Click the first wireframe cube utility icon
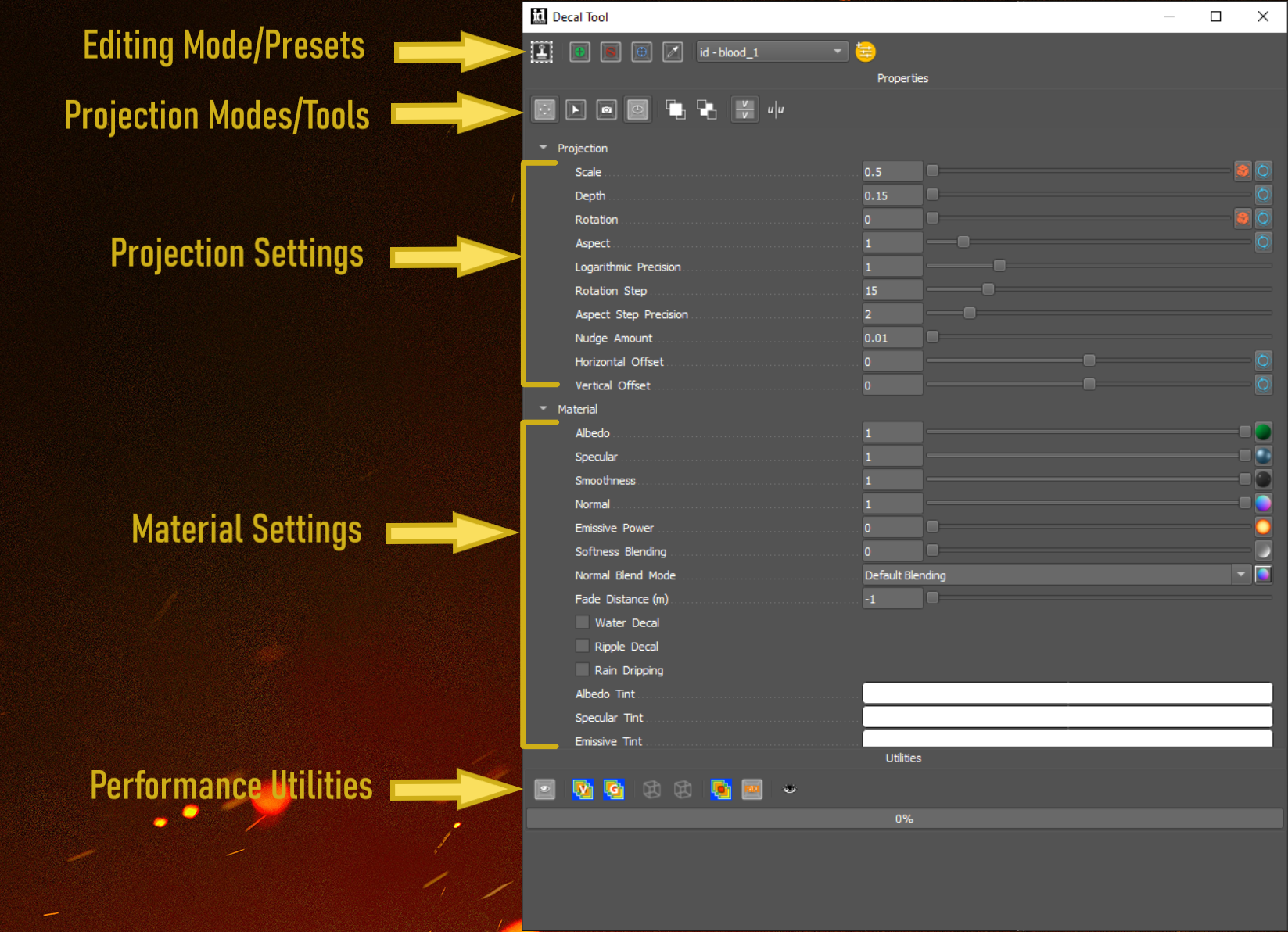The height and width of the screenshot is (932, 1288). [x=651, y=790]
